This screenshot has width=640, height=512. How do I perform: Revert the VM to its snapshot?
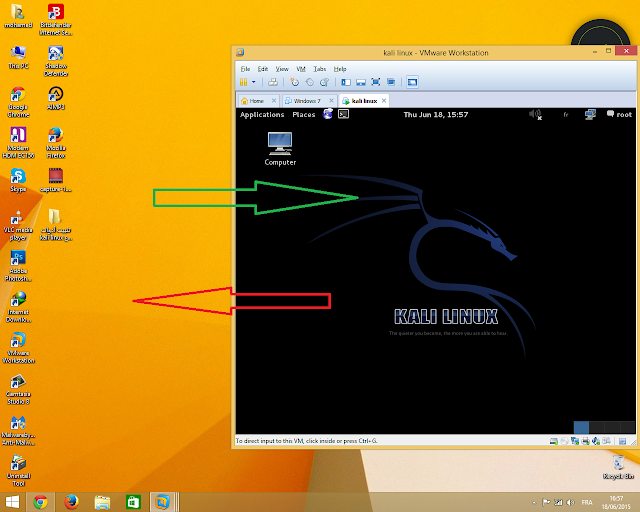[309, 82]
